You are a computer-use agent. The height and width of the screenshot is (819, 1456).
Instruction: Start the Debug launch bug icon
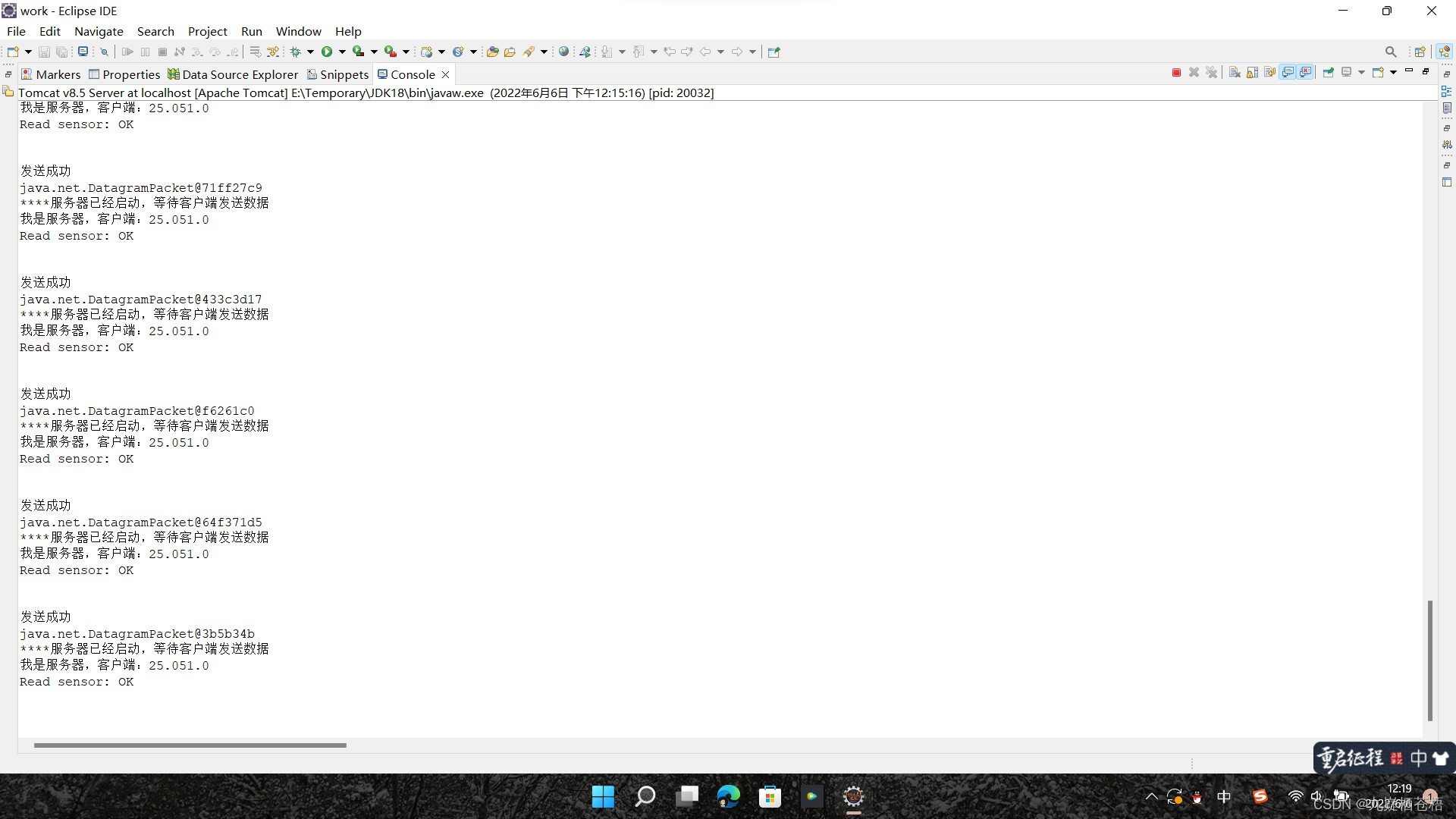coord(296,52)
